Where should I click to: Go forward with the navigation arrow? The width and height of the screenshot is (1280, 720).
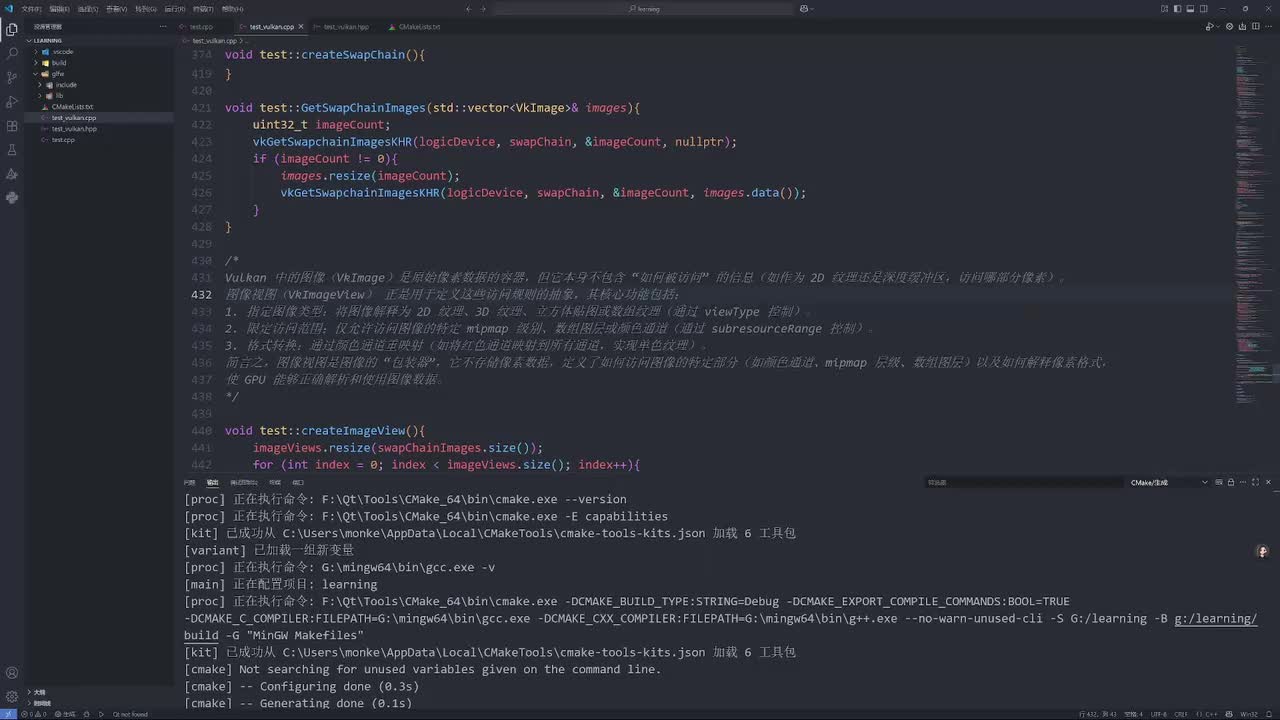[484, 9]
